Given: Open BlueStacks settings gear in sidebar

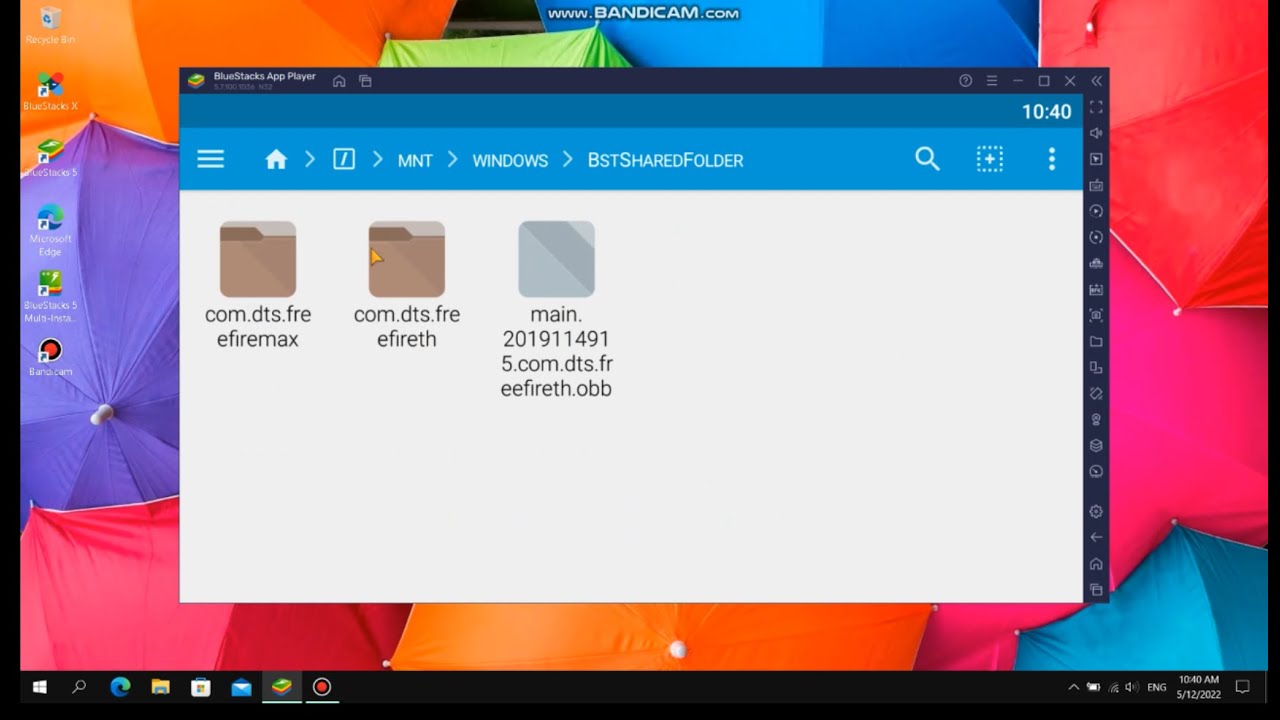Looking at the screenshot, I should point(1096,511).
